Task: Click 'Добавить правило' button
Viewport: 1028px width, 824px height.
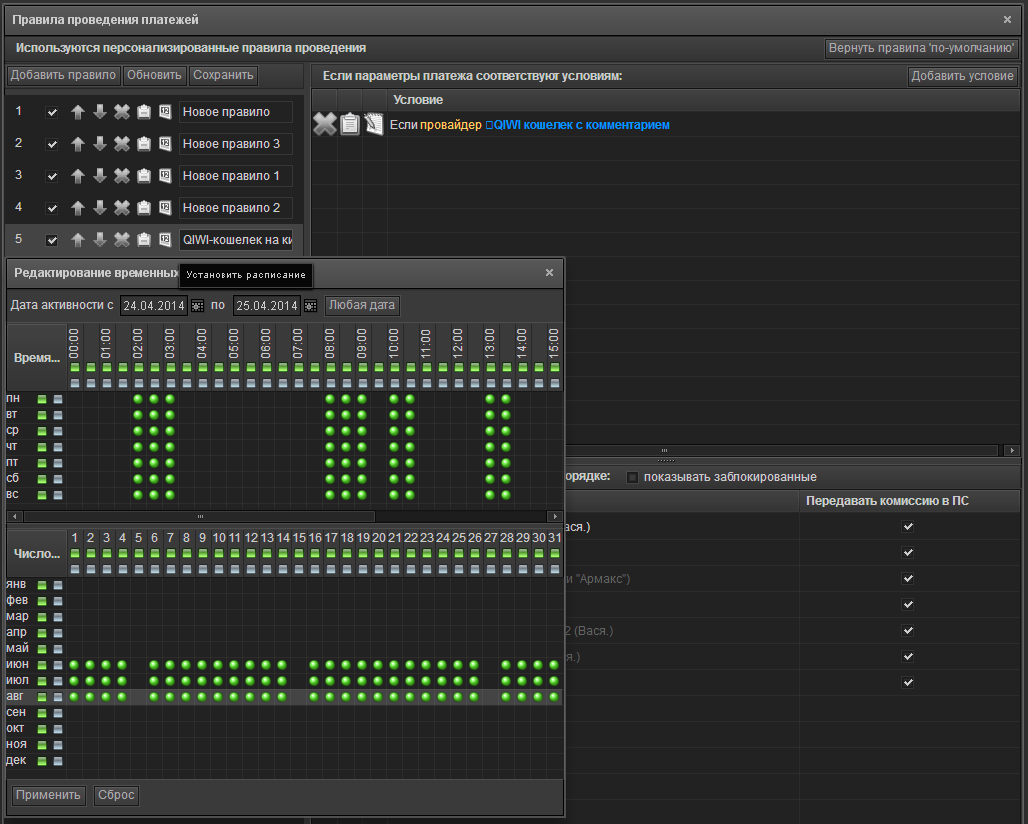Action: (63, 75)
